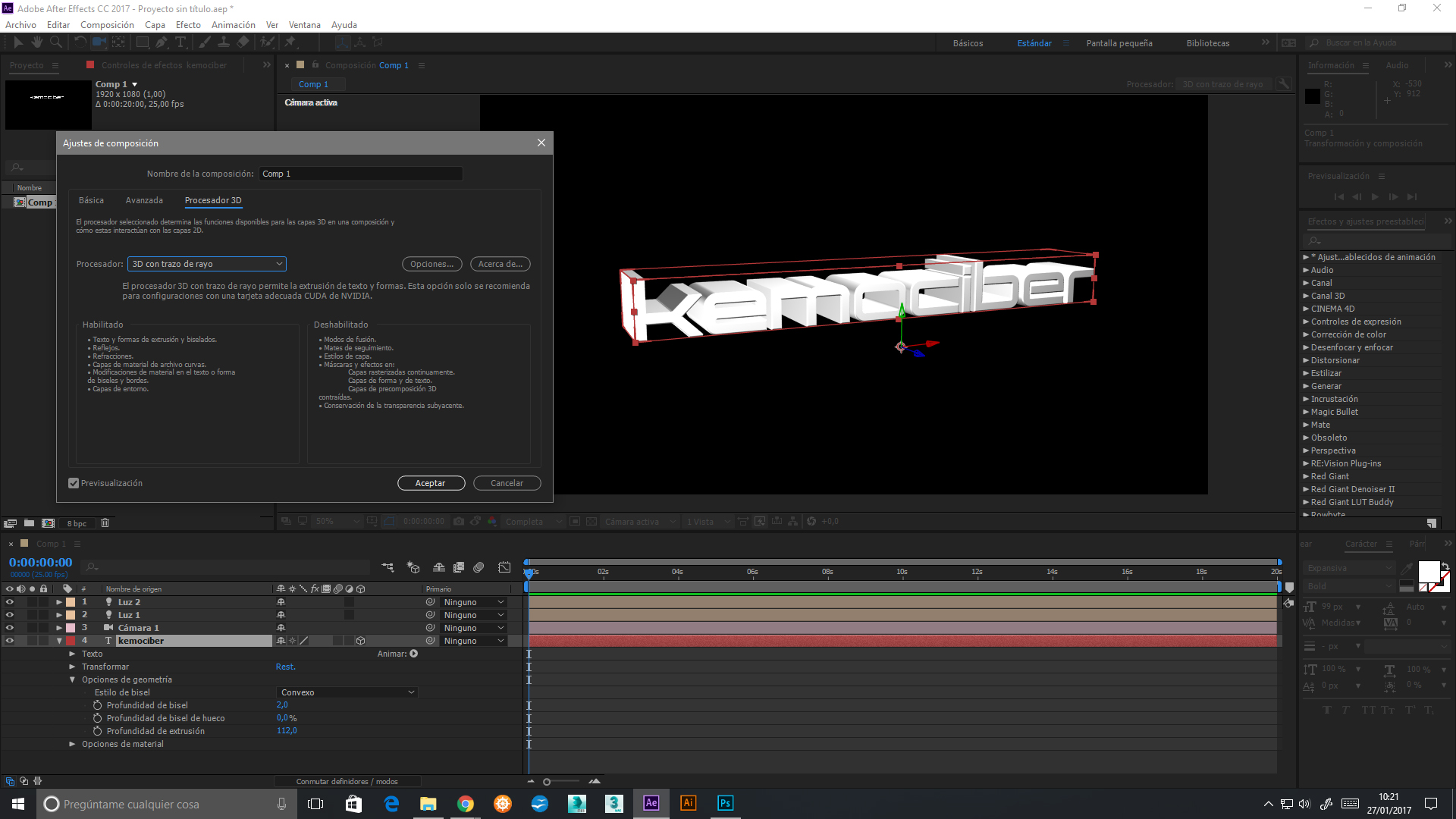Switch to the Avanzada tab
Viewport: 1456px width, 819px height.
click(144, 200)
